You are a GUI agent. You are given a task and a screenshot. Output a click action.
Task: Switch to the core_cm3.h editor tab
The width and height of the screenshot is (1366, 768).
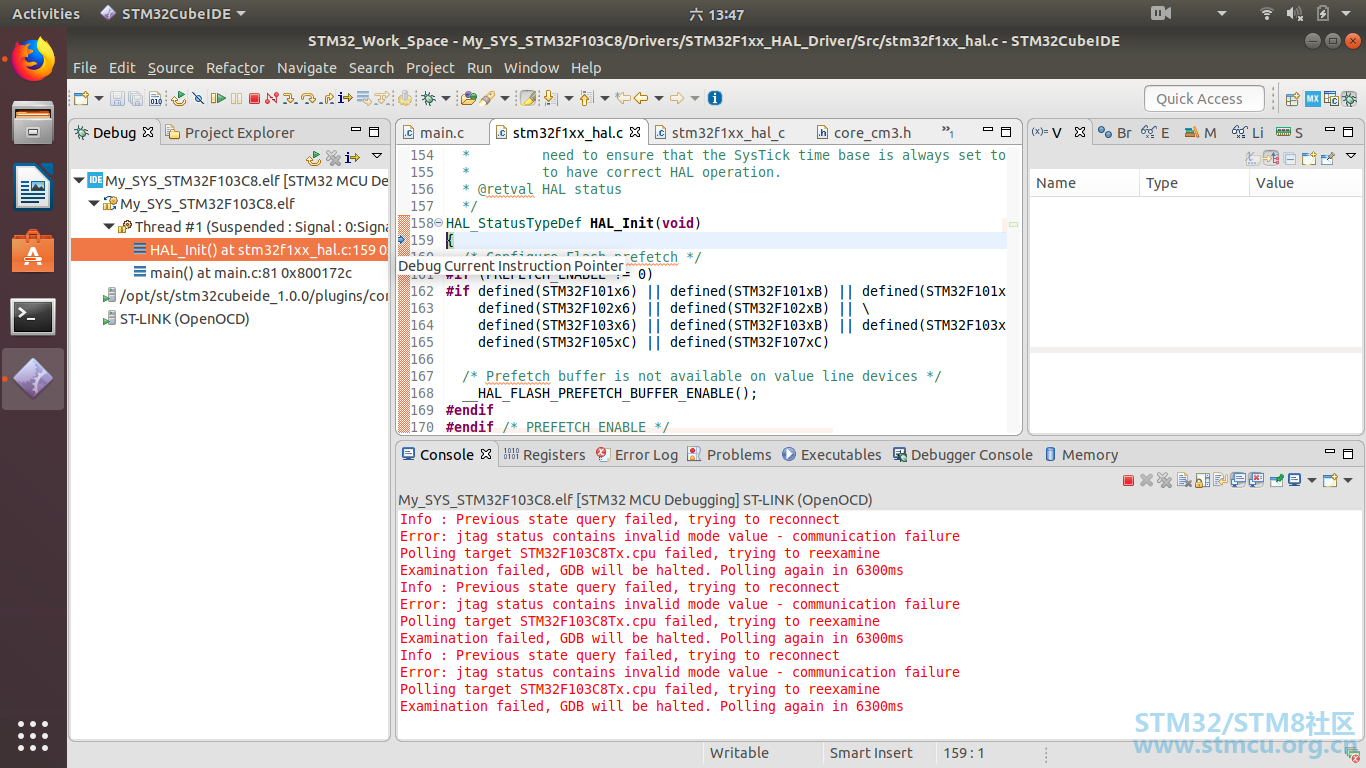(863, 132)
